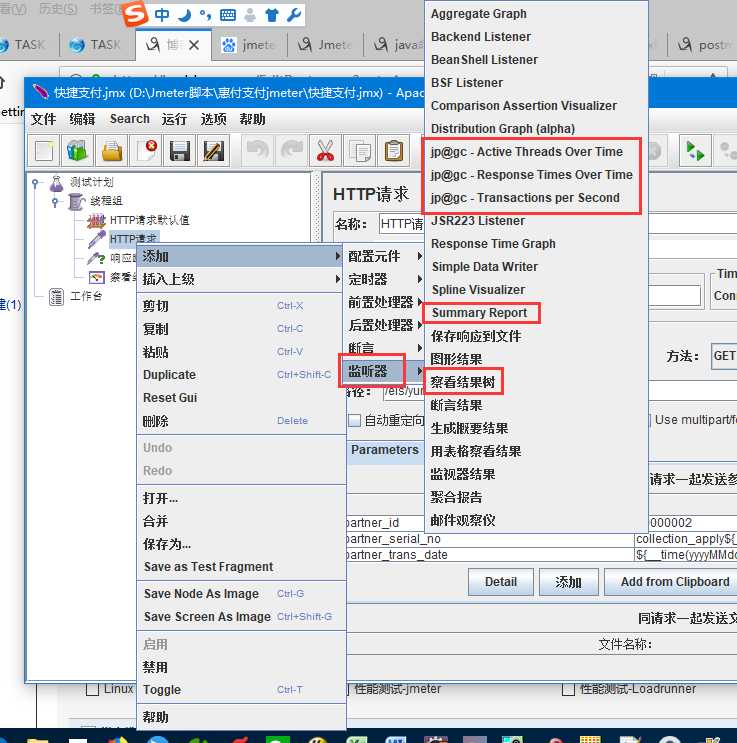Choose Duplicate in context menu

[241, 375]
